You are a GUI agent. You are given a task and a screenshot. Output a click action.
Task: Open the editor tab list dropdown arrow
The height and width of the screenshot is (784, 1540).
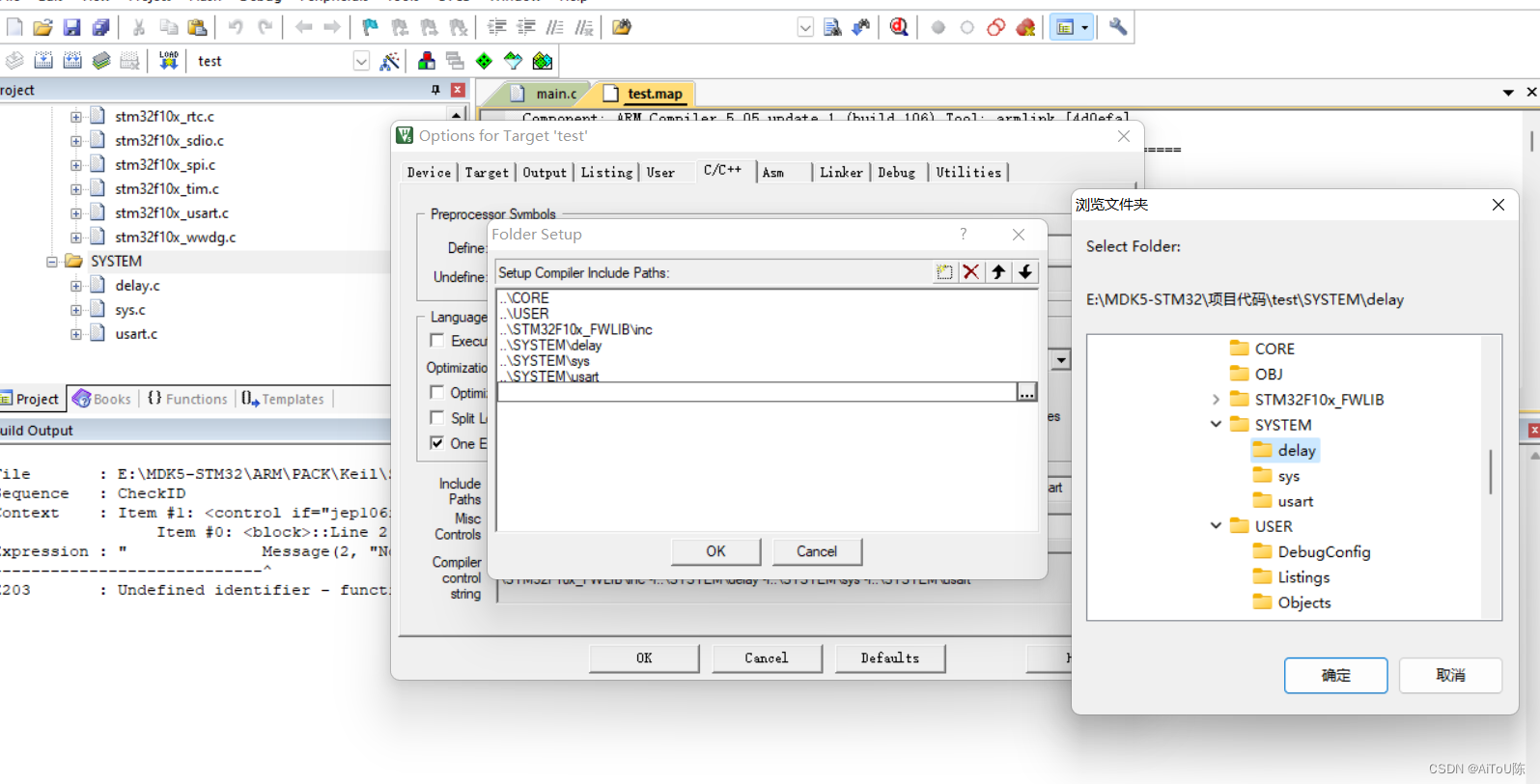(x=1508, y=93)
